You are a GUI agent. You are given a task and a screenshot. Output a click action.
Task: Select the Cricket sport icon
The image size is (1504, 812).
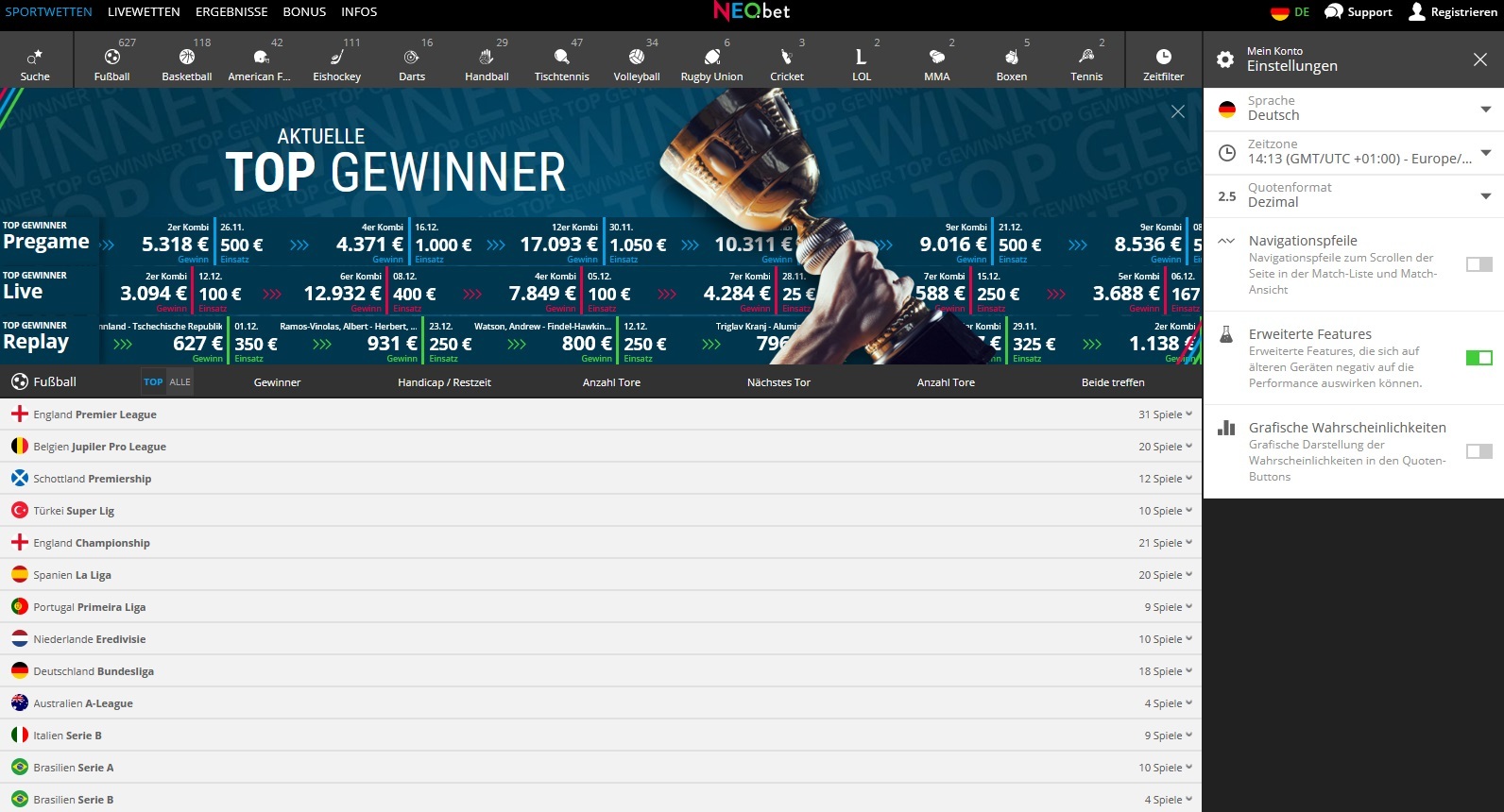786,58
